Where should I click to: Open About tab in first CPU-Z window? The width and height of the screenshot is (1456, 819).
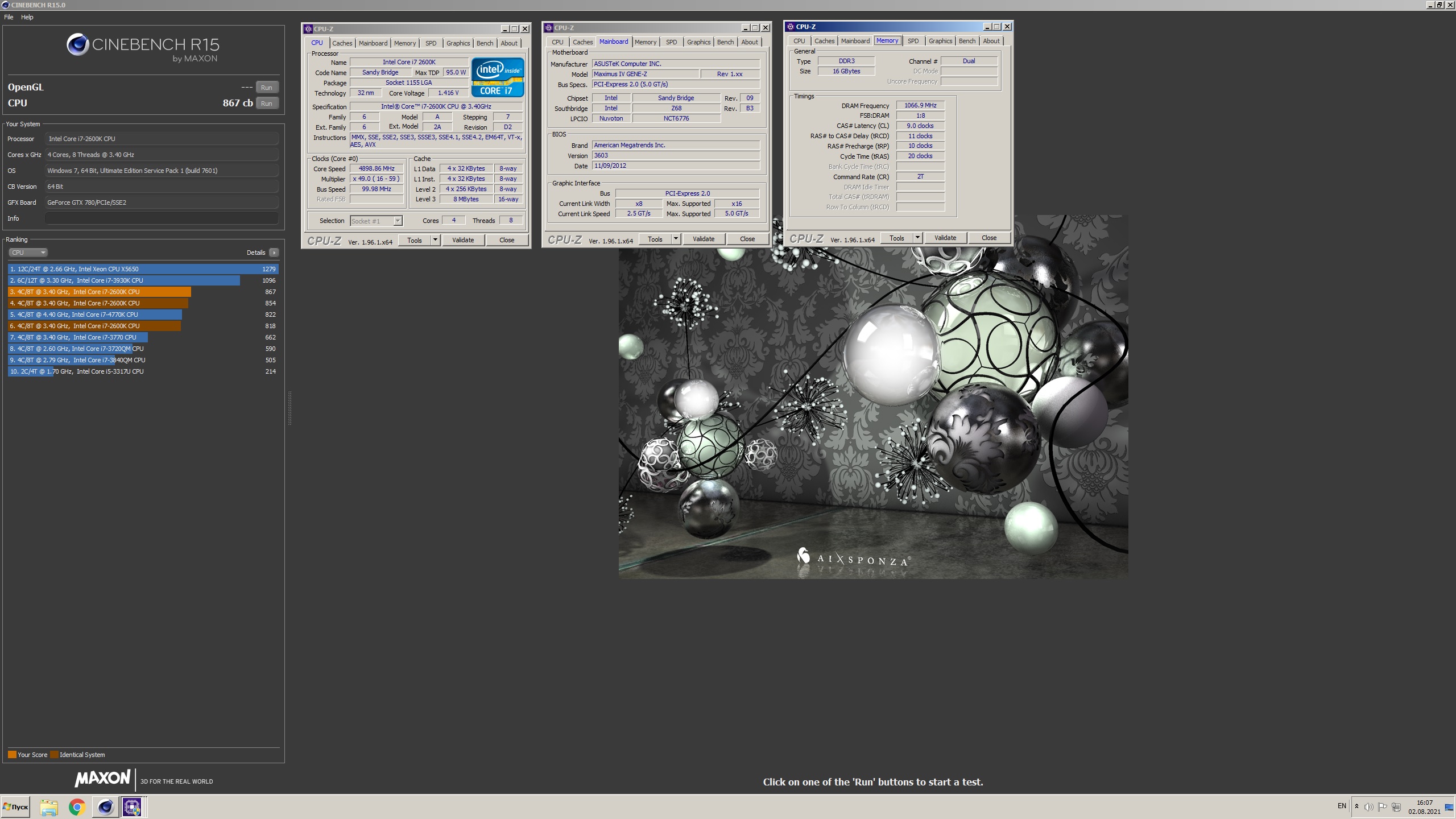pyautogui.click(x=509, y=43)
